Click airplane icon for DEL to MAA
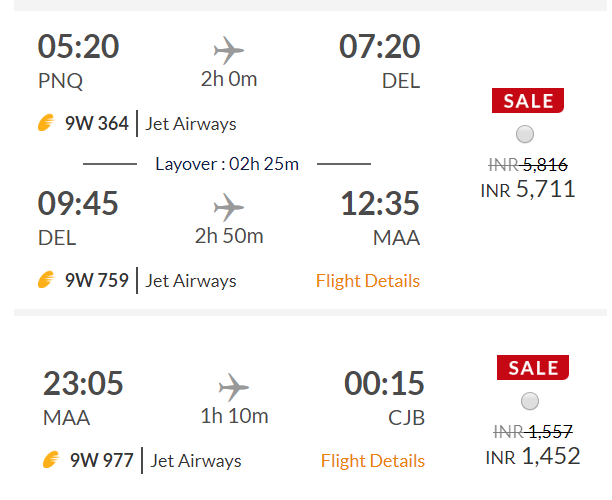 click(229, 207)
